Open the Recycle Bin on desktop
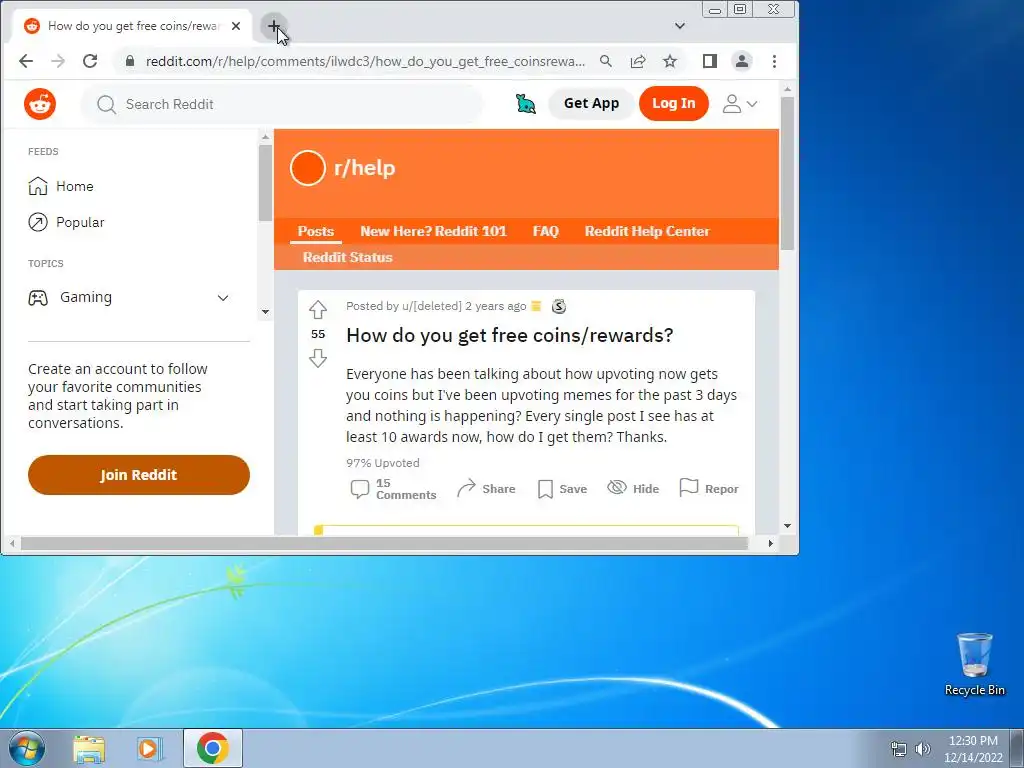This screenshot has height=768, width=1024. click(x=974, y=664)
